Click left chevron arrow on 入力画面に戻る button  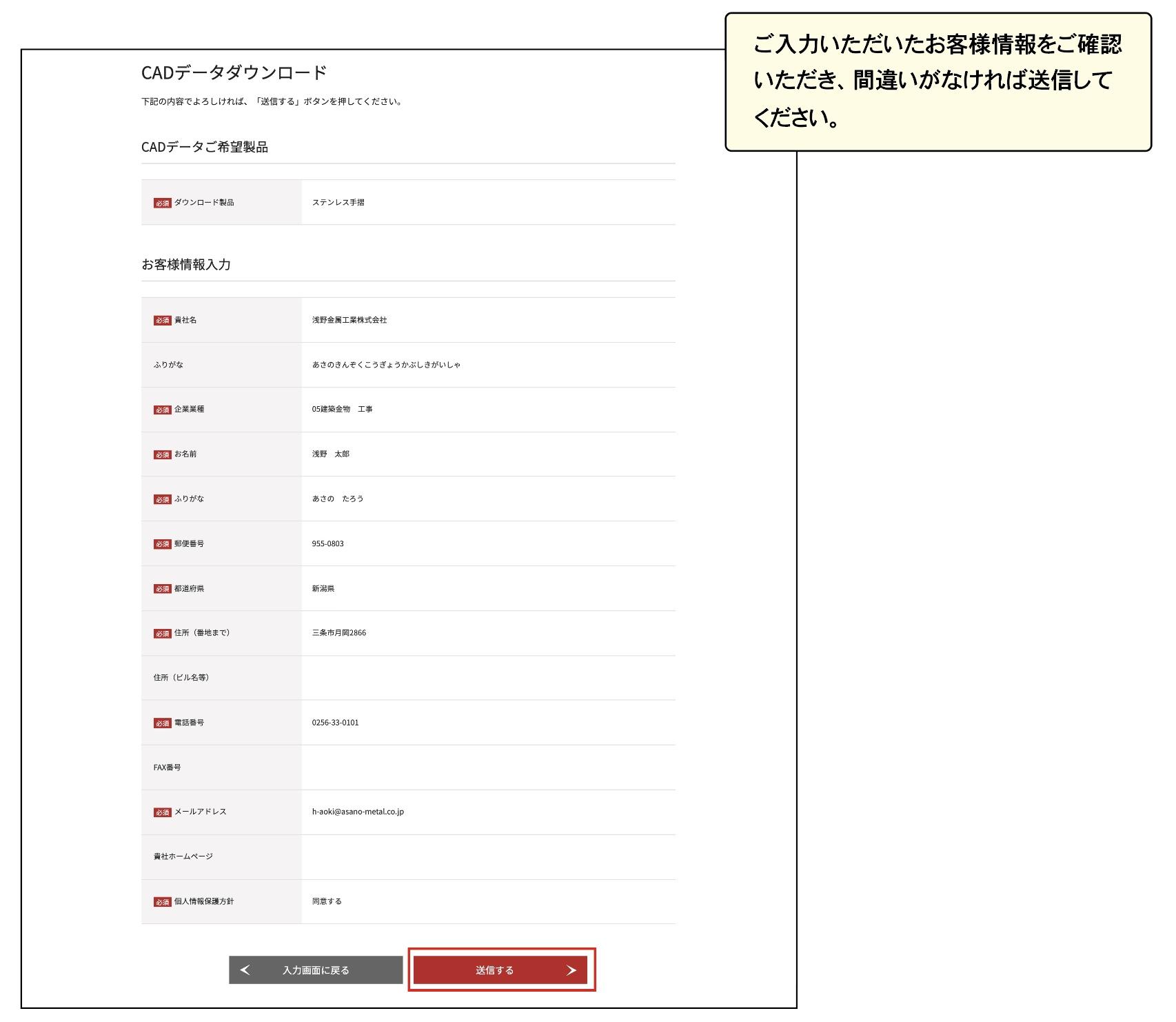[245, 970]
